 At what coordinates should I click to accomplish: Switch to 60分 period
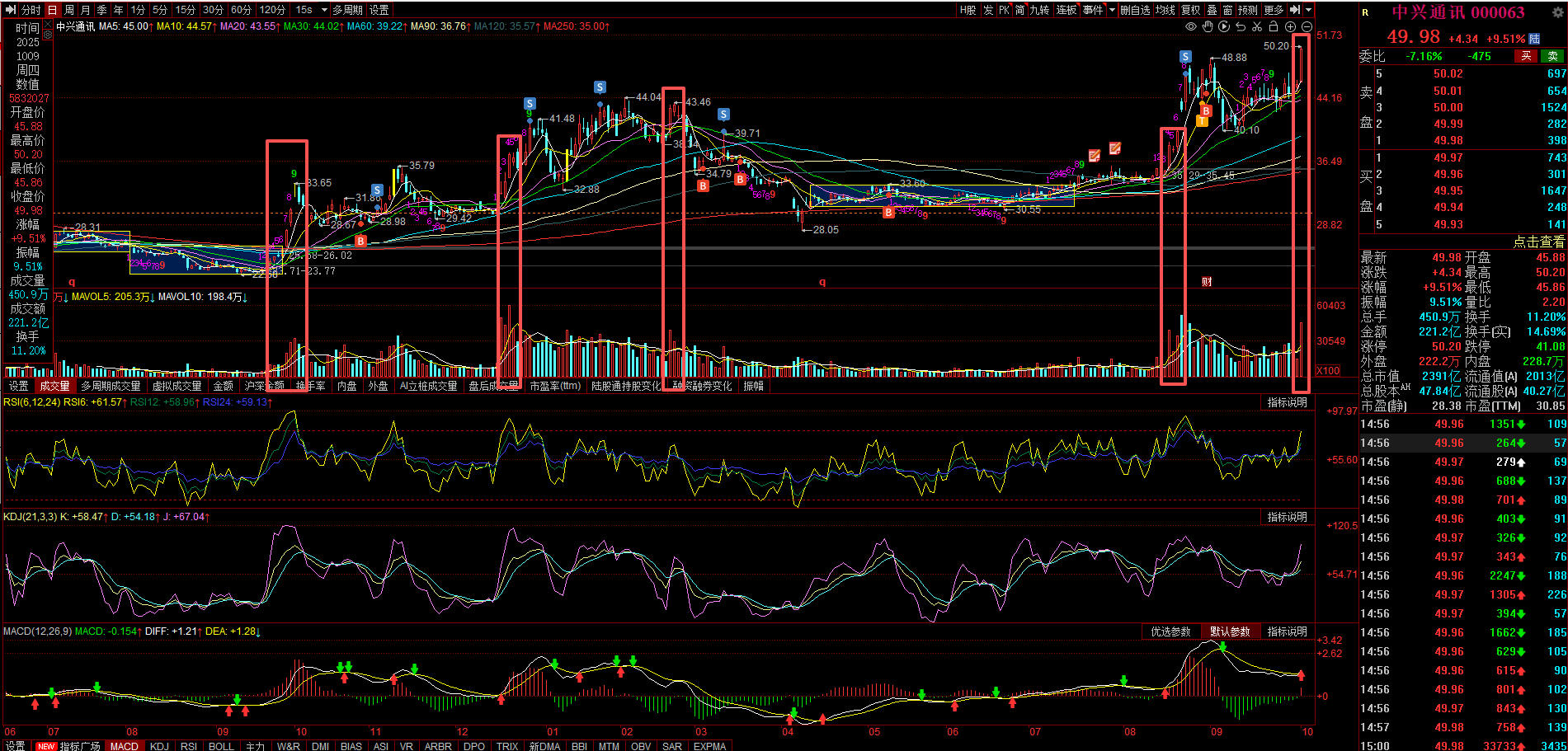[x=241, y=10]
